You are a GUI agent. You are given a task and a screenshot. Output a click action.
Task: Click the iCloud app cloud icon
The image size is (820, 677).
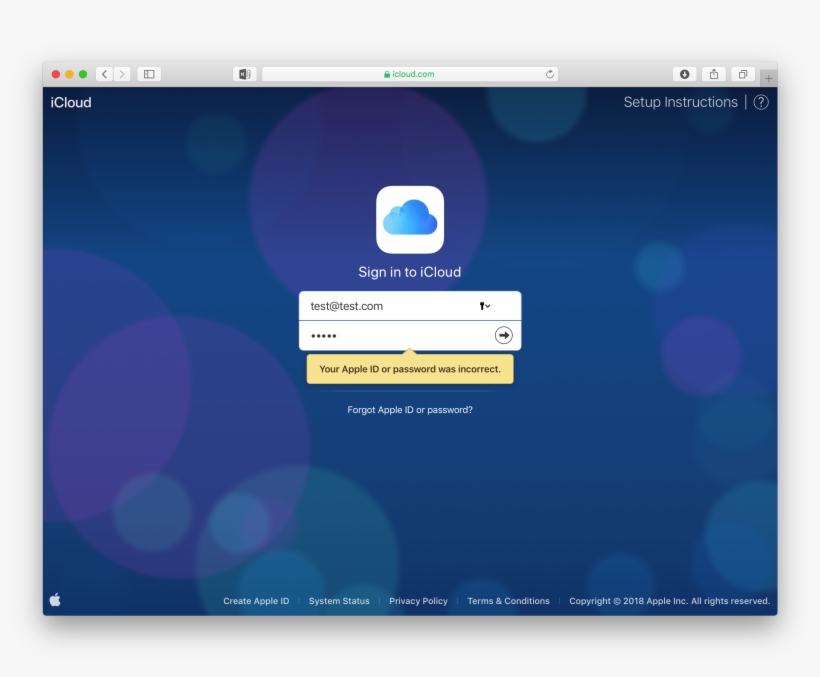click(410, 220)
